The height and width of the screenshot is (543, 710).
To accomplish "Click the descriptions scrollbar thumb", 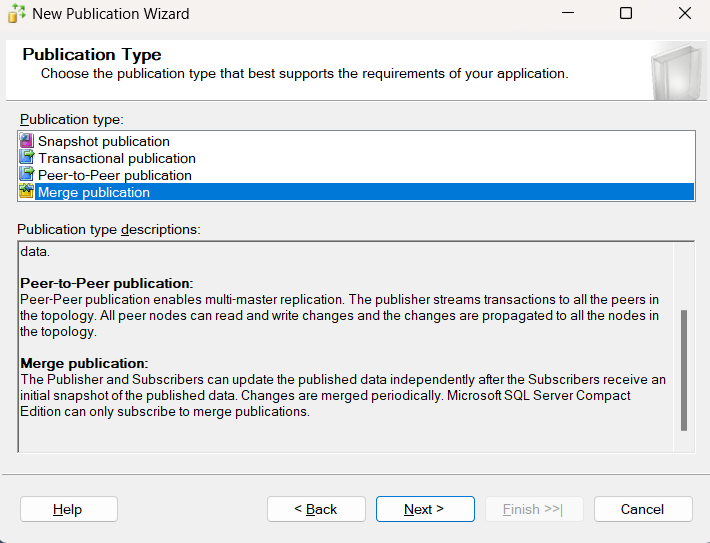I will [x=684, y=370].
